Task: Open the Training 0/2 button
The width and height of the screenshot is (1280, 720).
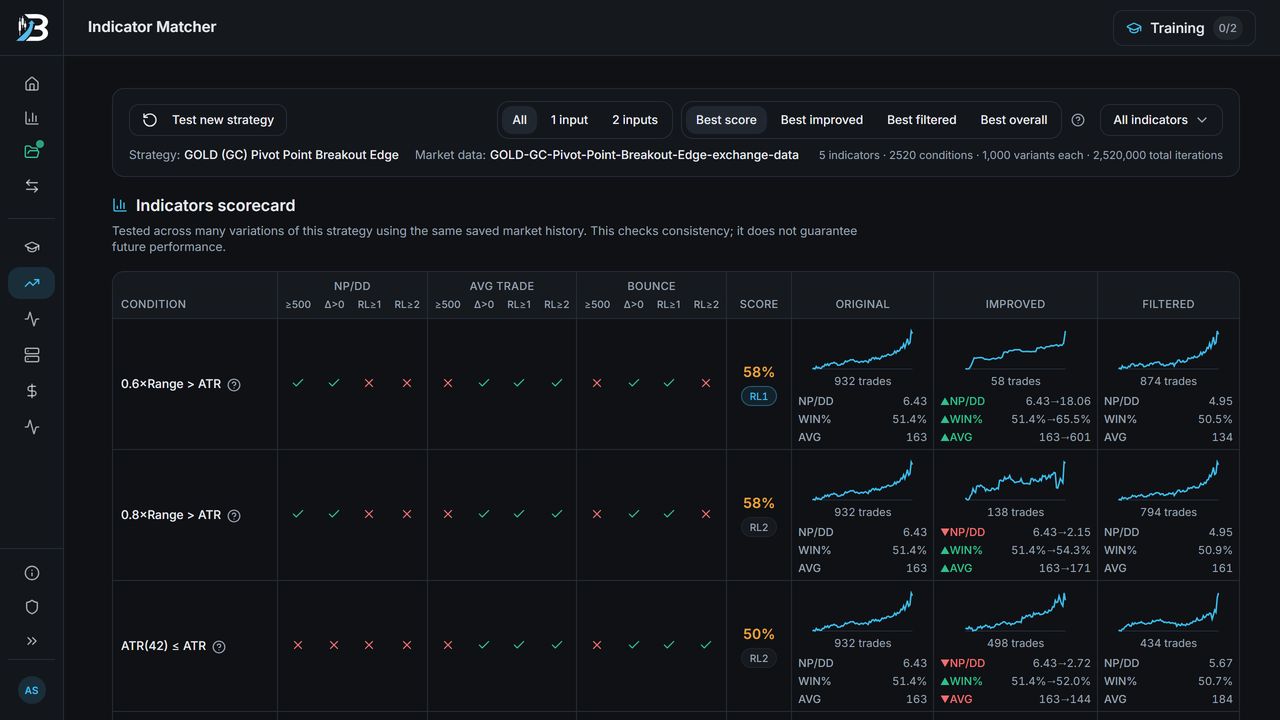Action: [1184, 28]
